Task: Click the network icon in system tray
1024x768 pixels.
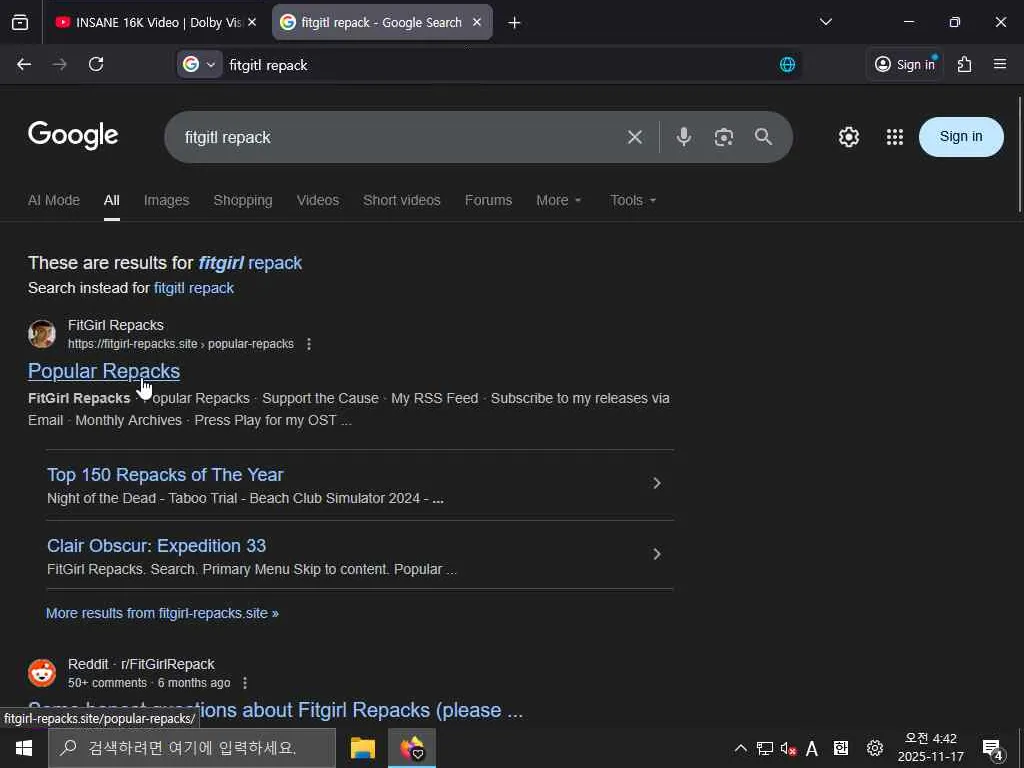Action: tap(765, 748)
